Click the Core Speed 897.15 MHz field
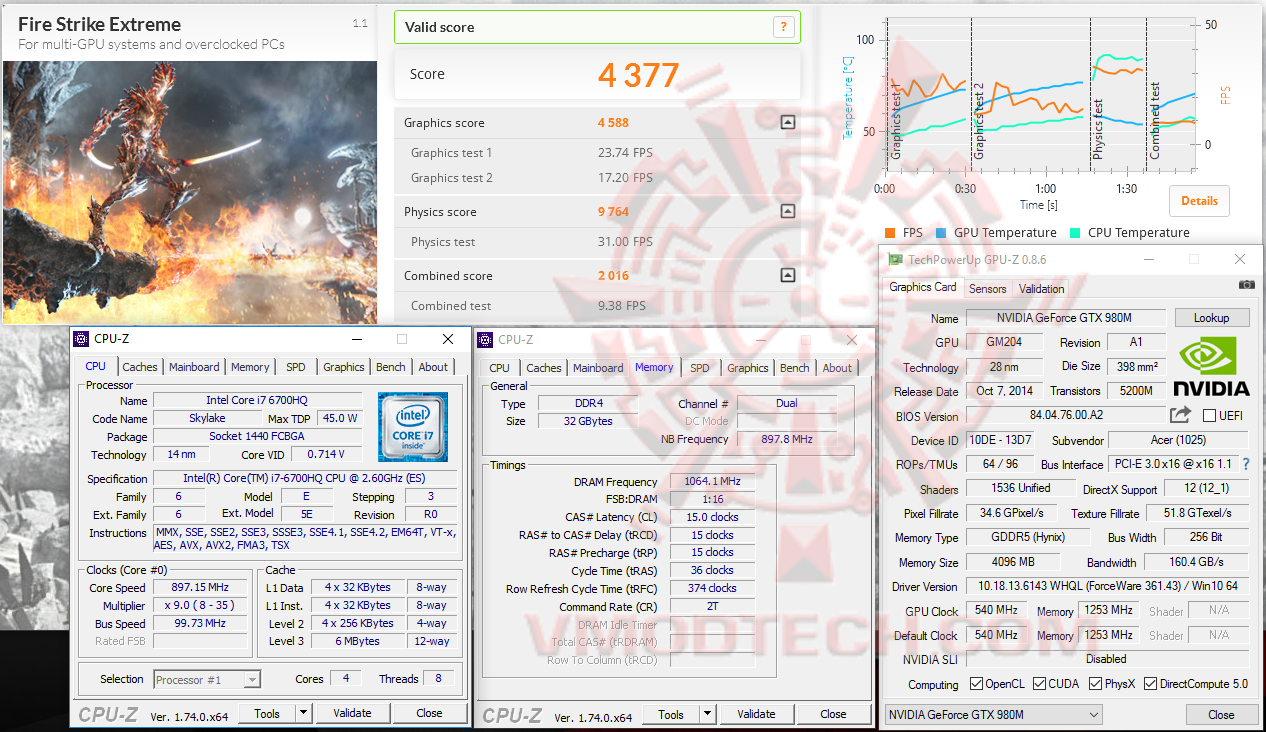 click(199, 587)
